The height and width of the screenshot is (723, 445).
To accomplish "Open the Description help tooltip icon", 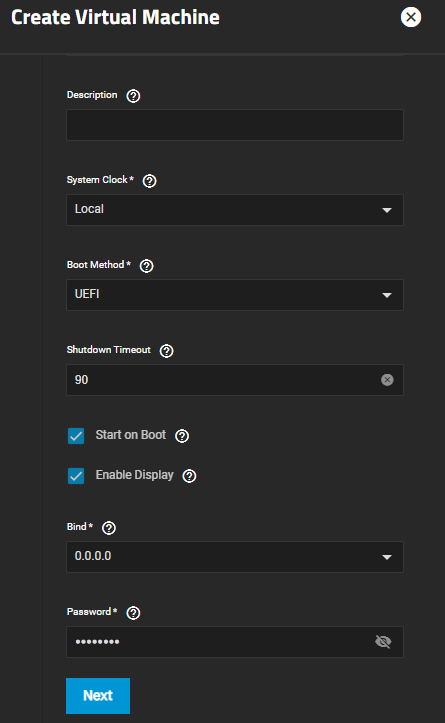I will (x=133, y=96).
